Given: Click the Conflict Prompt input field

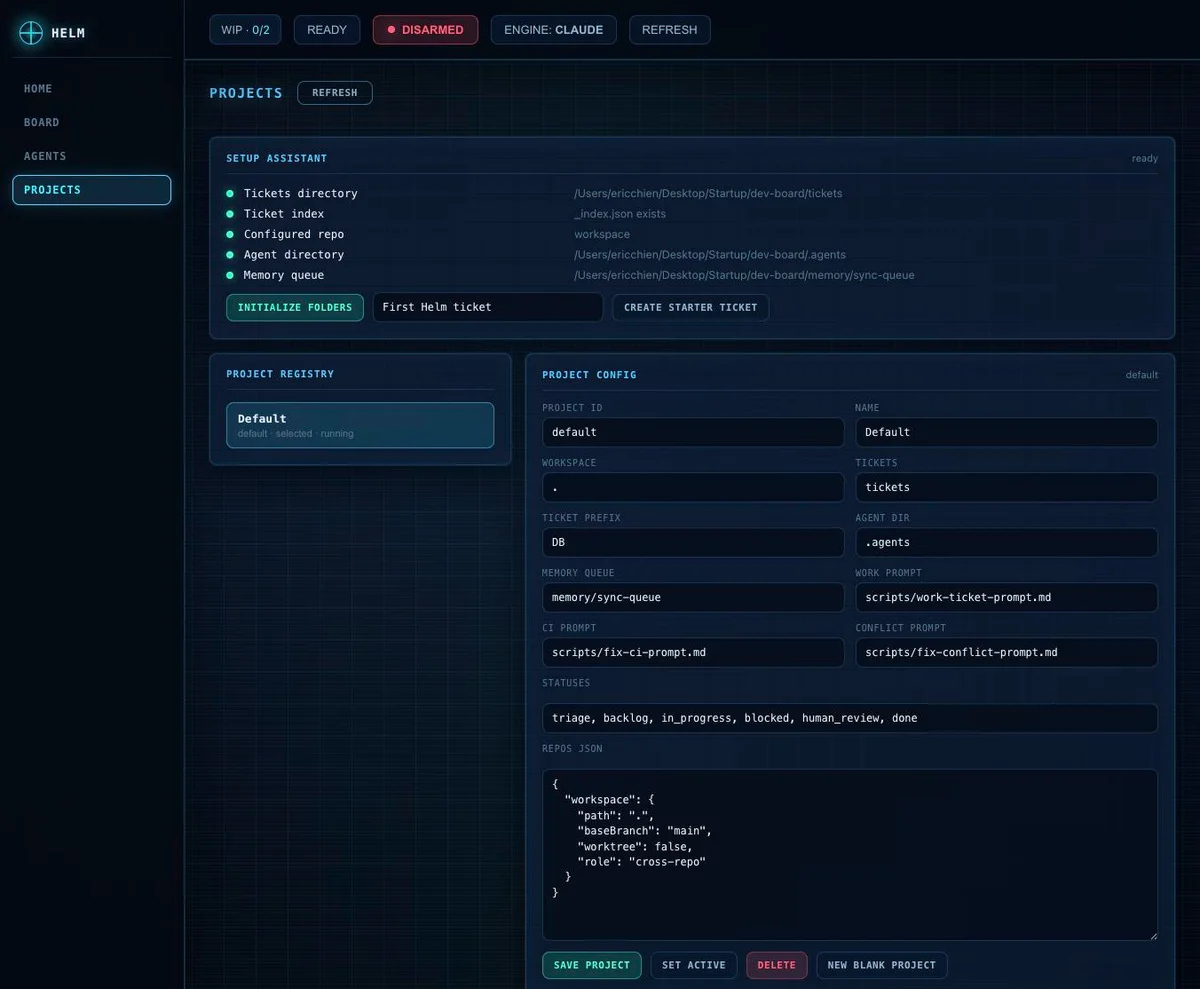Looking at the screenshot, I should (x=1006, y=652).
